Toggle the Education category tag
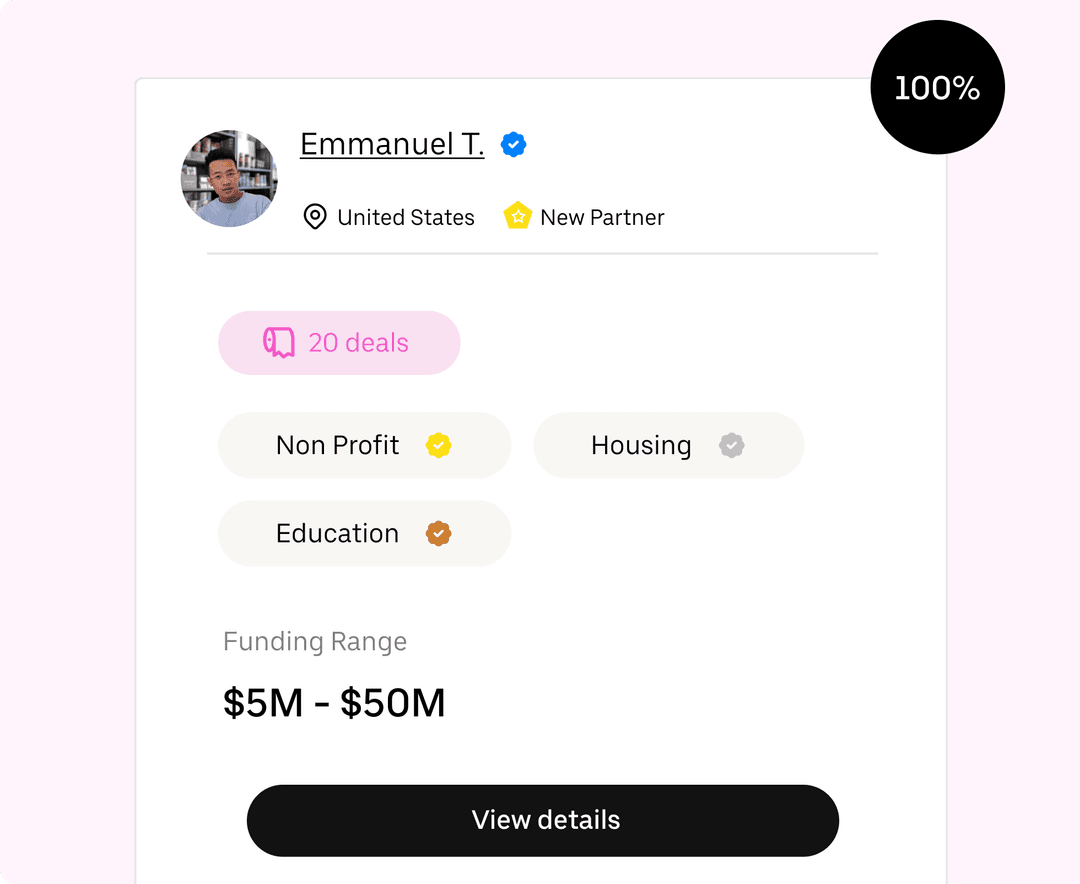Image resolution: width=1080 pixels, height=884 pixels. tap(364, 533)
